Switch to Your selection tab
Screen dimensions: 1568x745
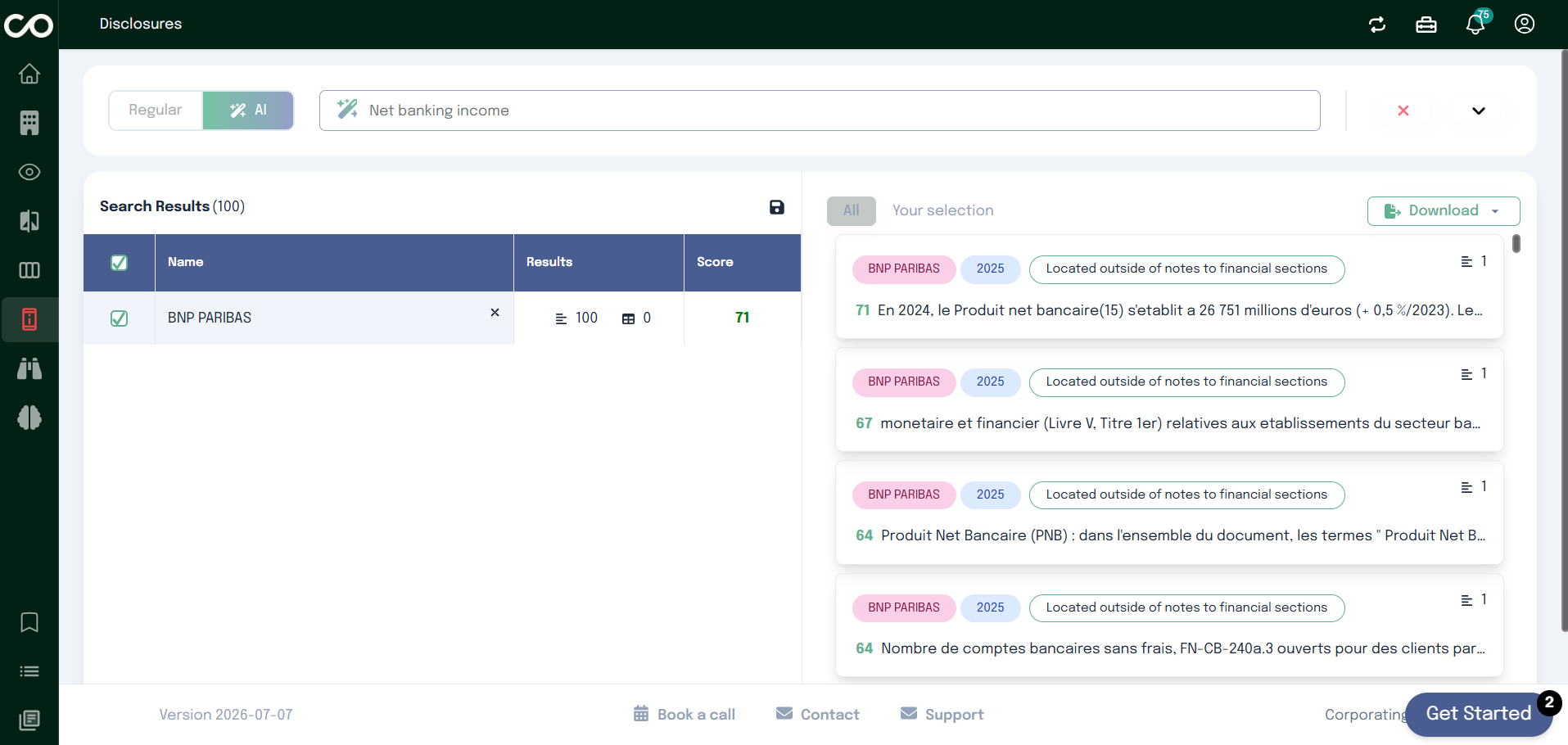click(x=943, y=211)
